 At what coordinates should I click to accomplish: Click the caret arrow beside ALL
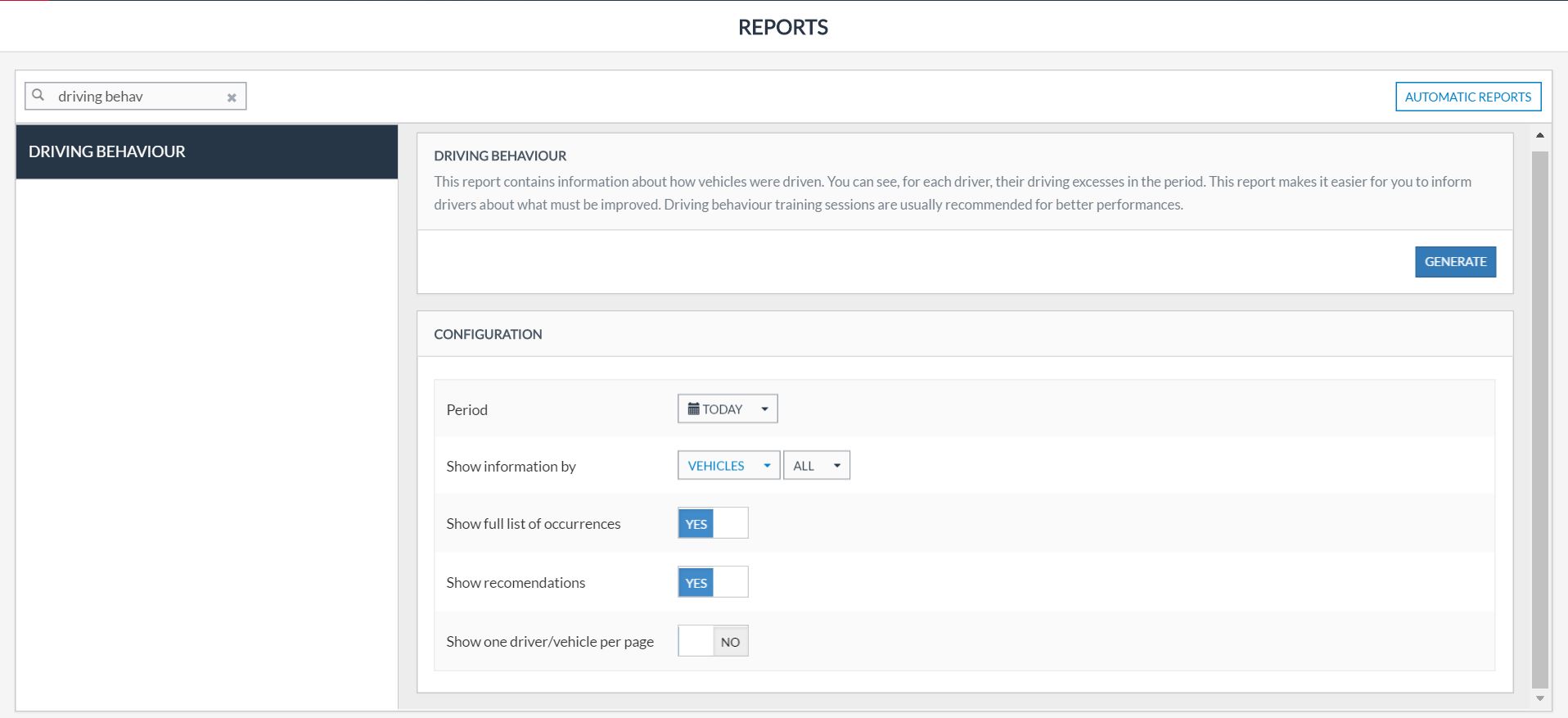pyautogui.click(x=837, y=465)
